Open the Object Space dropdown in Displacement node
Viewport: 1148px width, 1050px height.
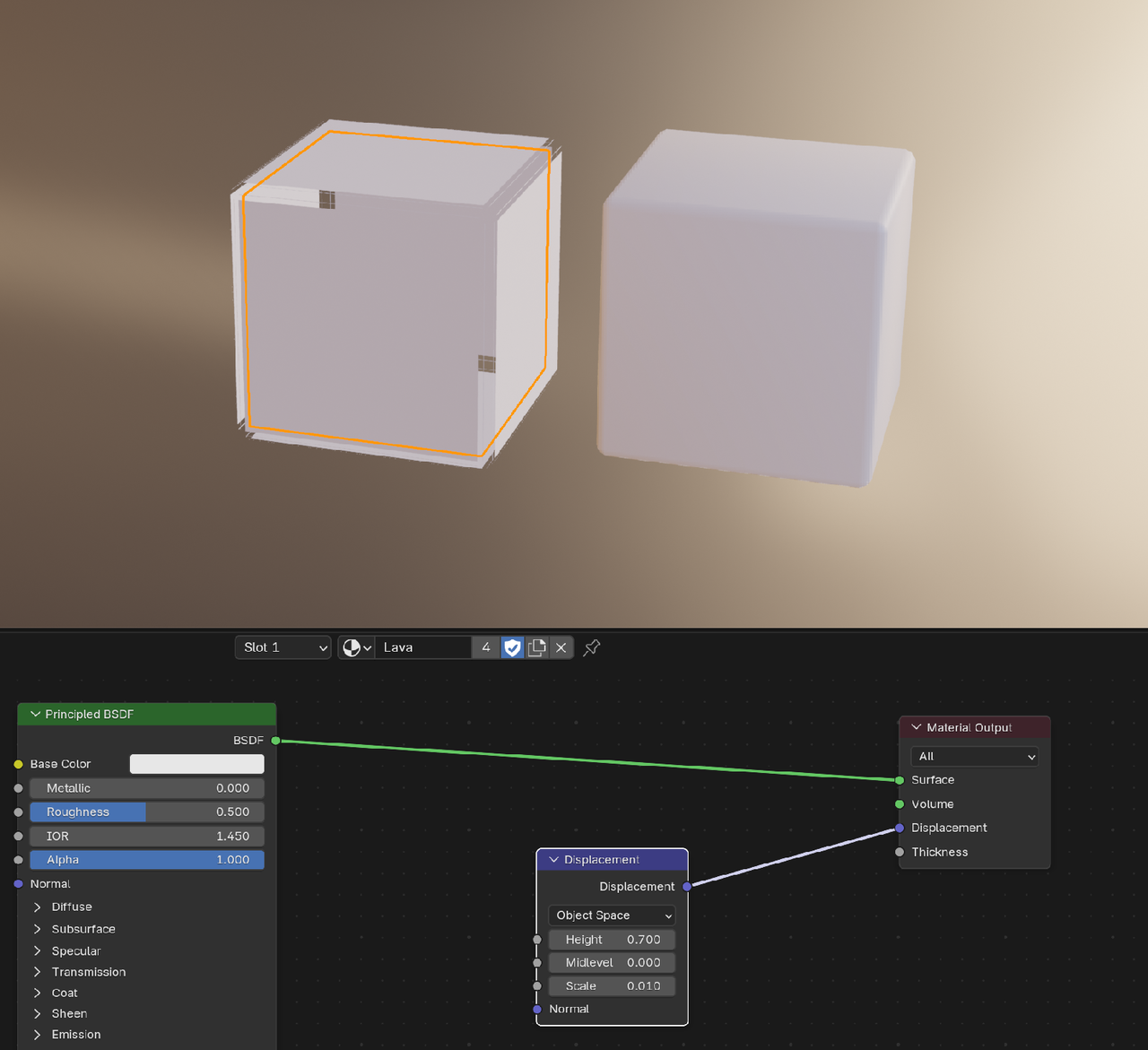[x=611, y=915]
